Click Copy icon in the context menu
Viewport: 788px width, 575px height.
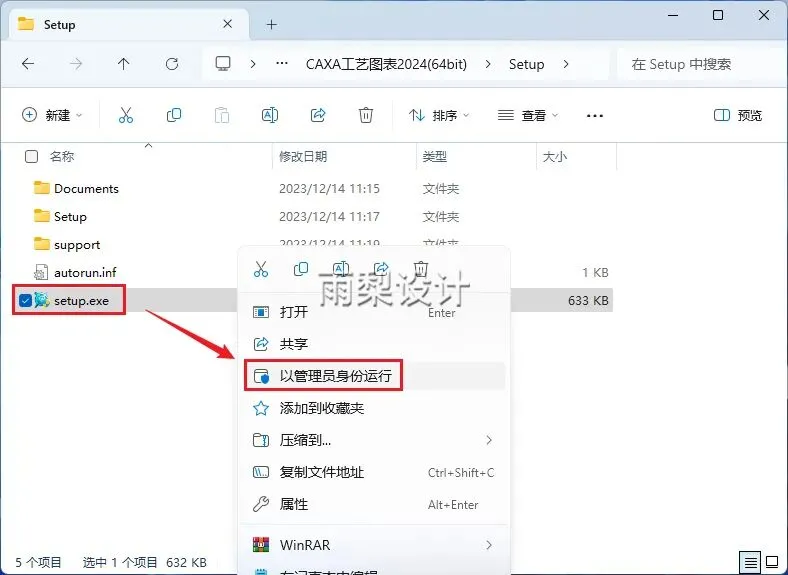(301, 269)
